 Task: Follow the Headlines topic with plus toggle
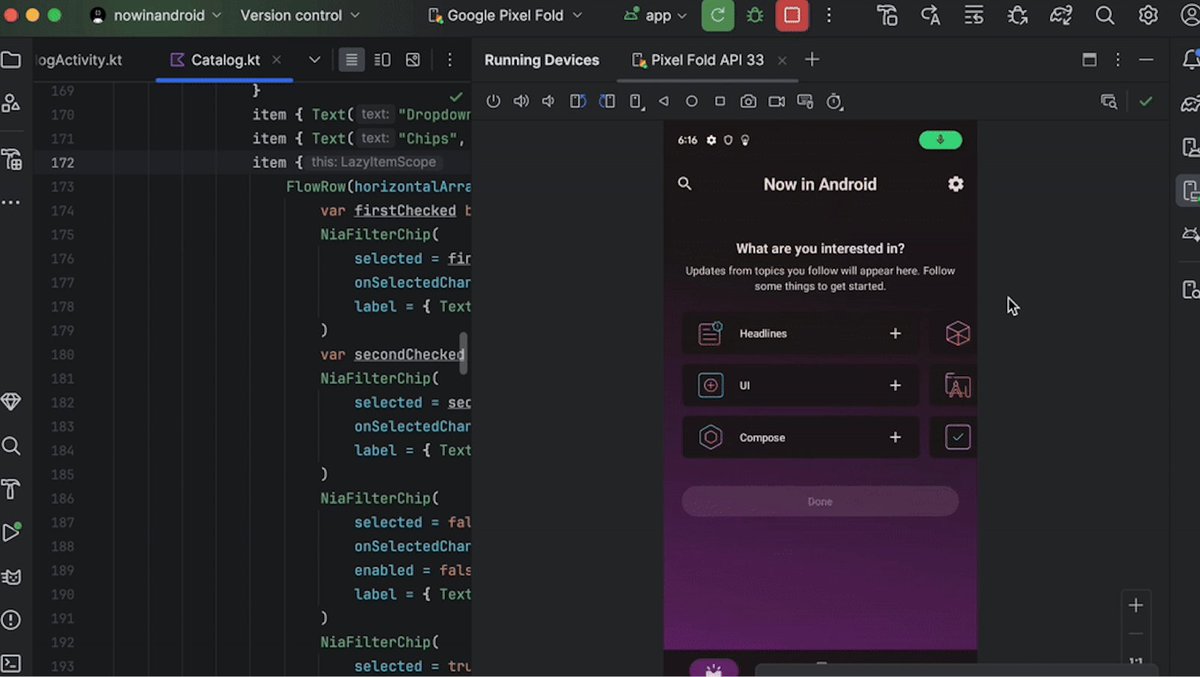click(895, 333)
